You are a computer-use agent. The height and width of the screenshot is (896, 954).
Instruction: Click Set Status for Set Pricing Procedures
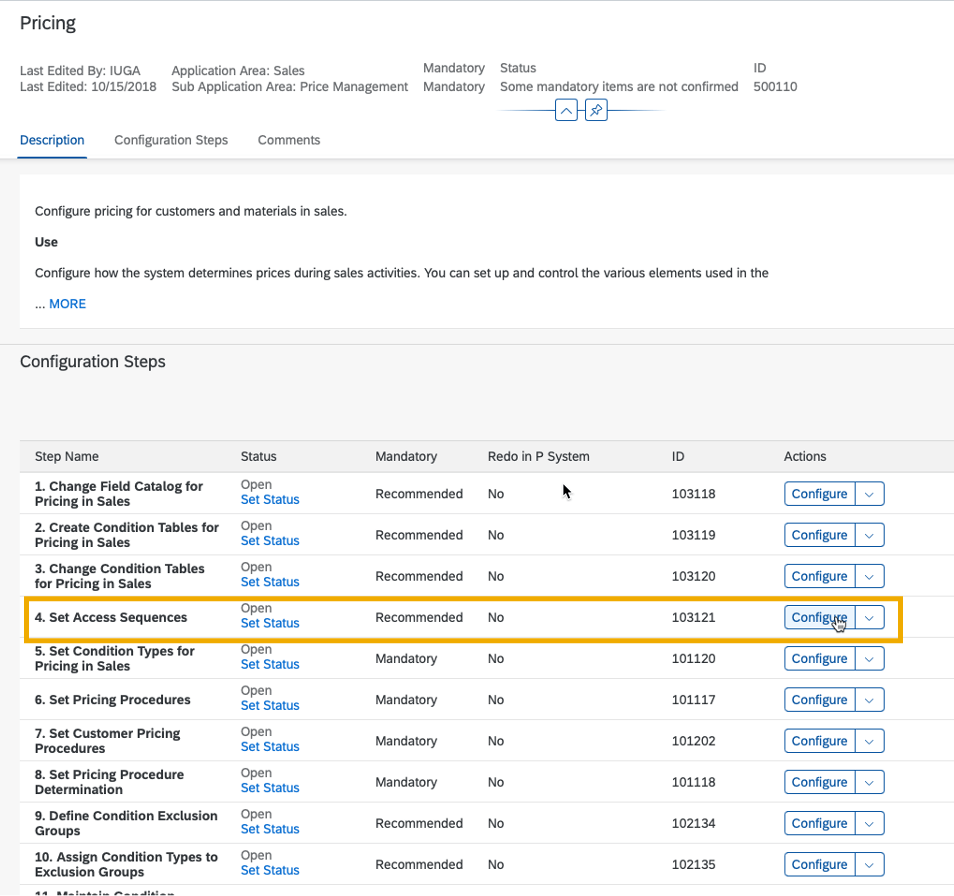click(x=270, y=706)
